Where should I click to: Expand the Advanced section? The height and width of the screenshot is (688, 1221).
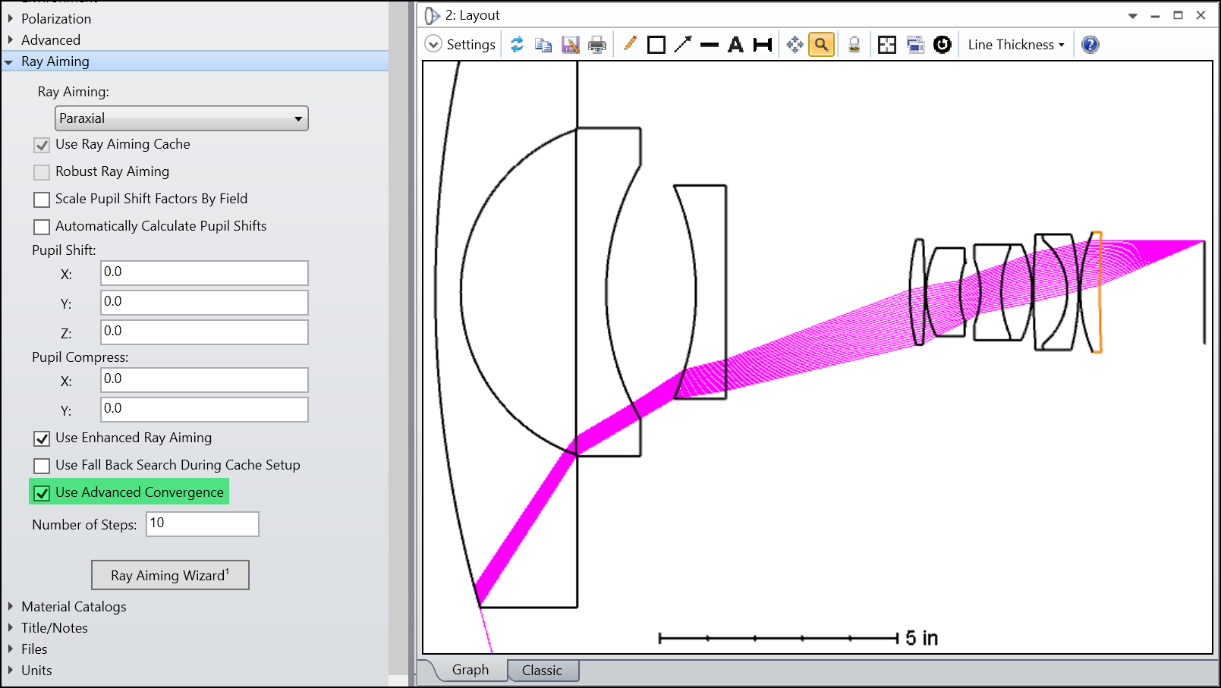(10, 40)
